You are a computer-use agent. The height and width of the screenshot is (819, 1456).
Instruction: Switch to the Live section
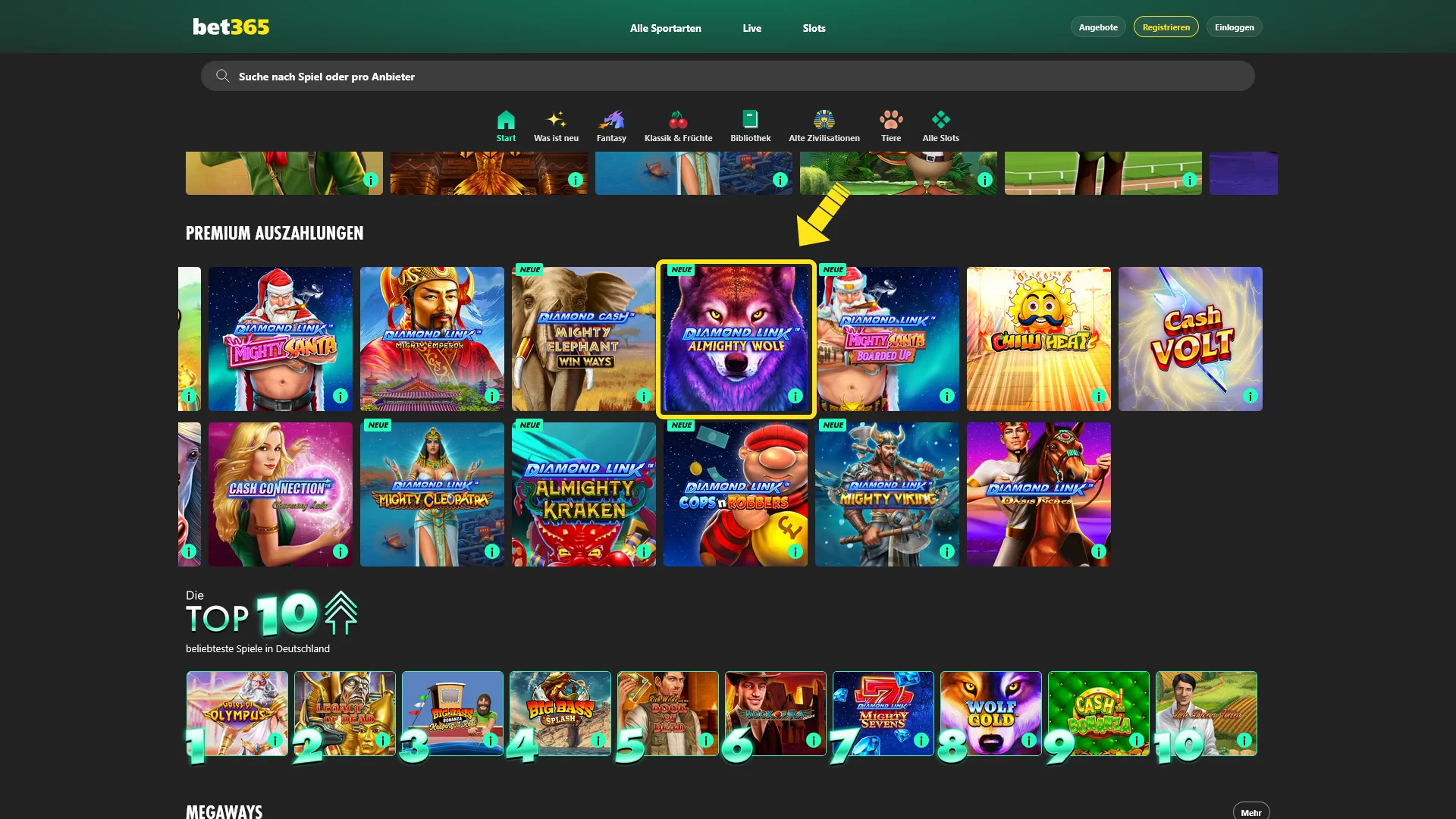(752, 28)
